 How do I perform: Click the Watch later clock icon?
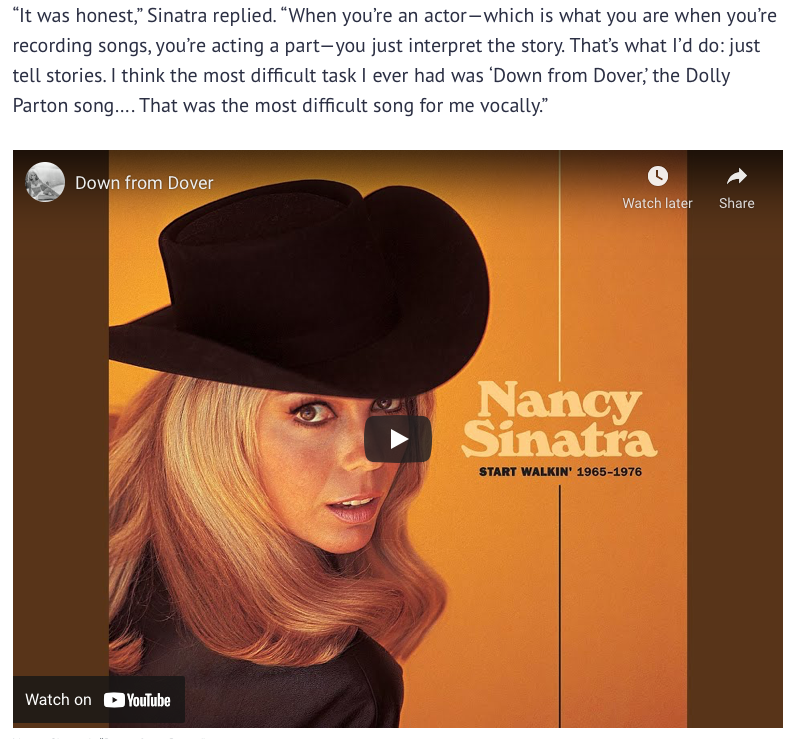(x=658, y=176)
